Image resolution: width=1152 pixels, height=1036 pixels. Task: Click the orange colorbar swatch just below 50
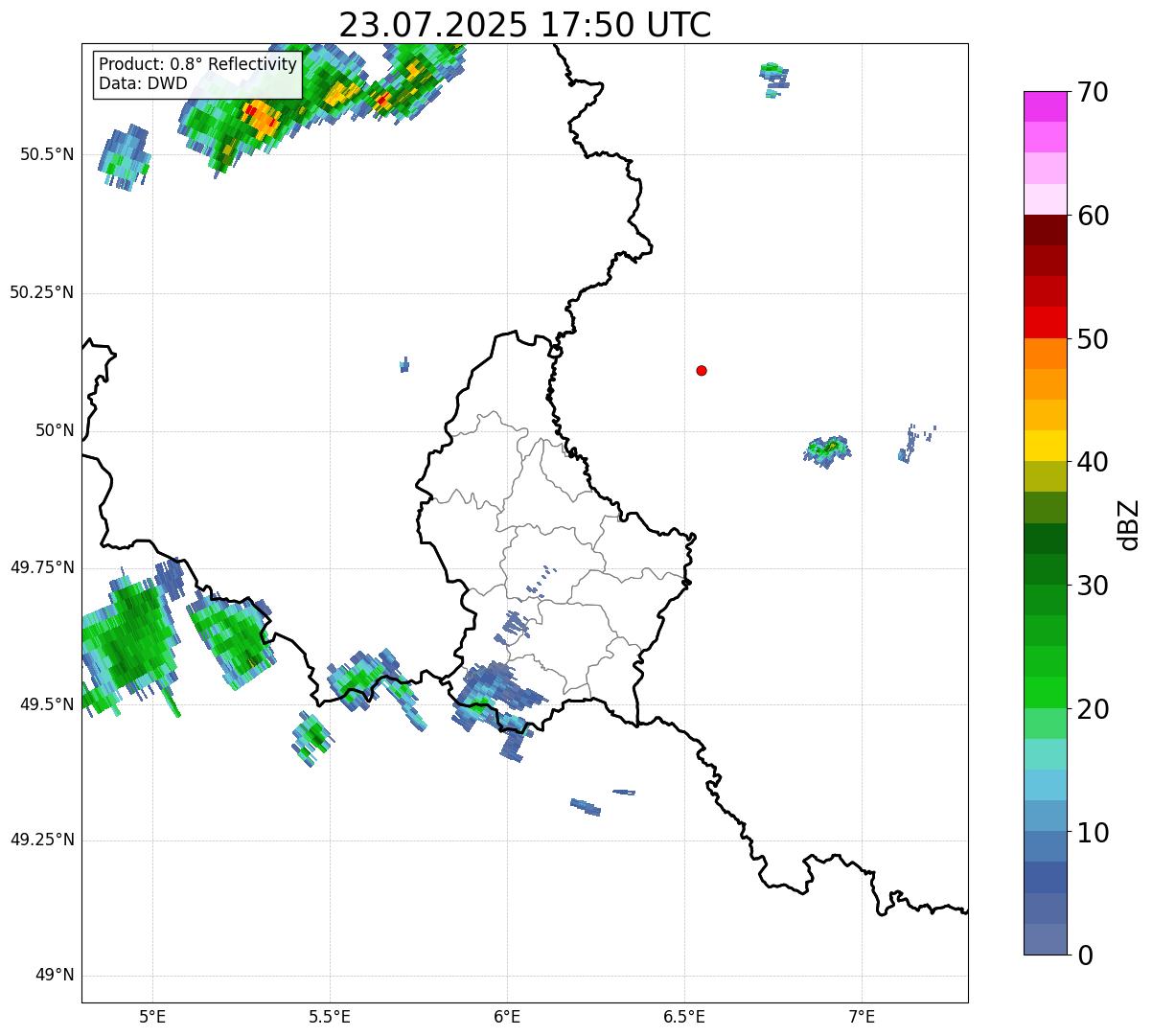click(x=1045, y=354)
